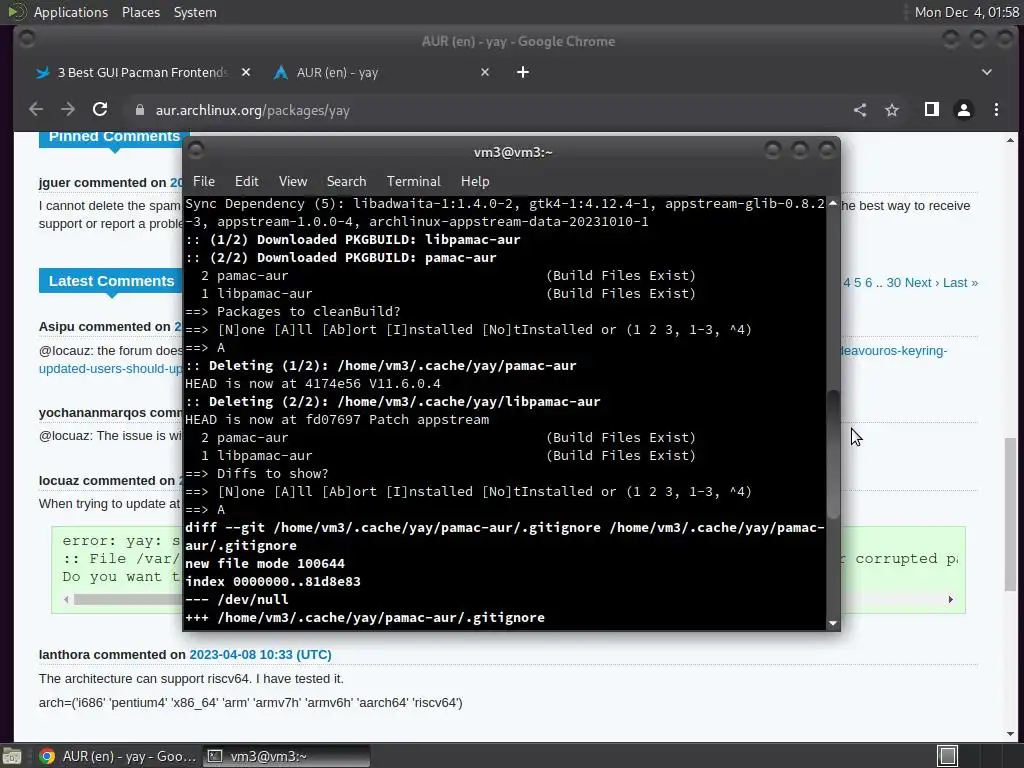Click 'lanthora commented on' author text
Viewport: 1024px width, 768px height.
point(112,654)
